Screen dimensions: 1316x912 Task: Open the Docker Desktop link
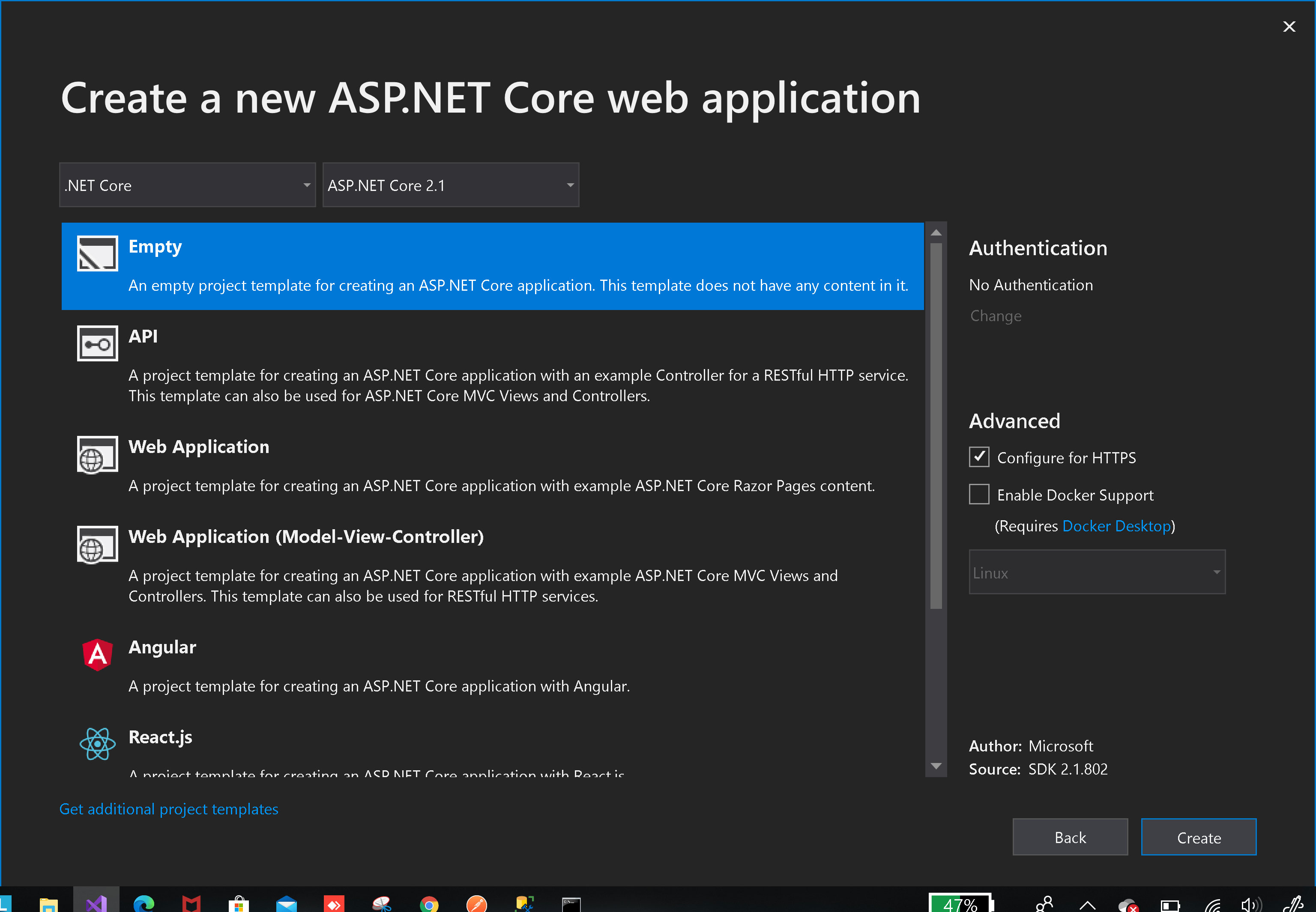pyautogui.click(x=1116, y=526)
